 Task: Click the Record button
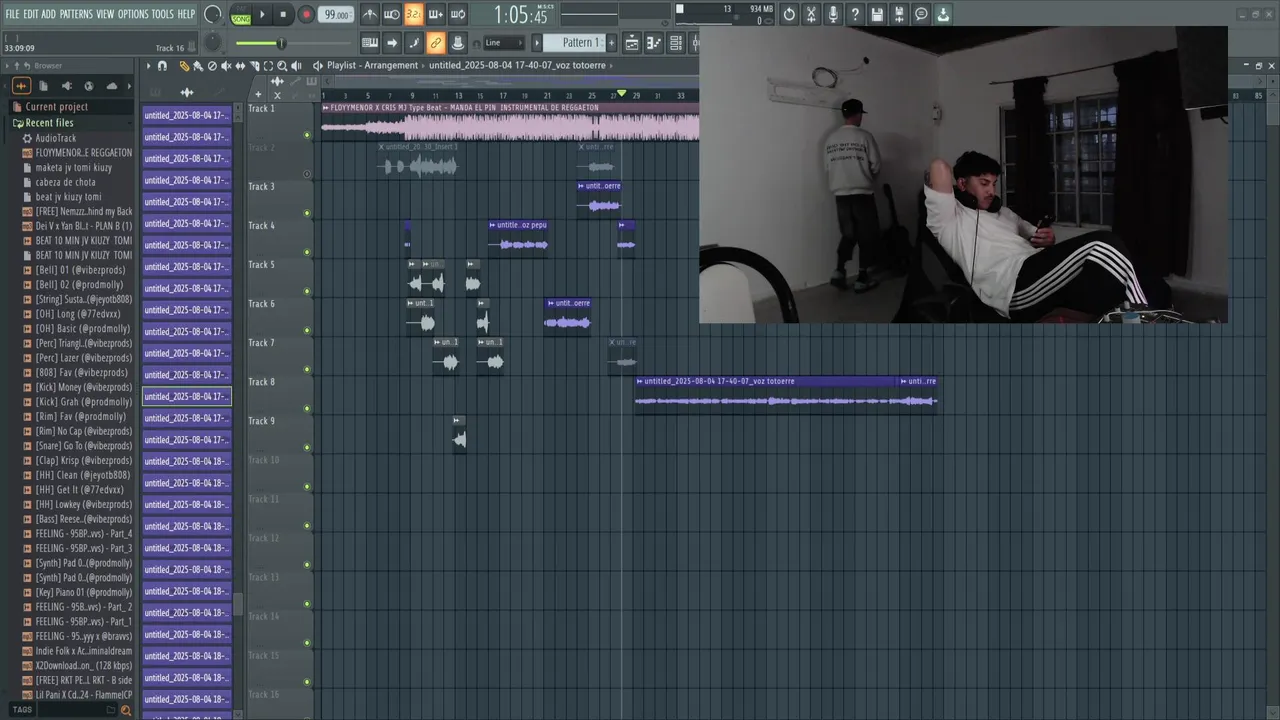point(306,14)
